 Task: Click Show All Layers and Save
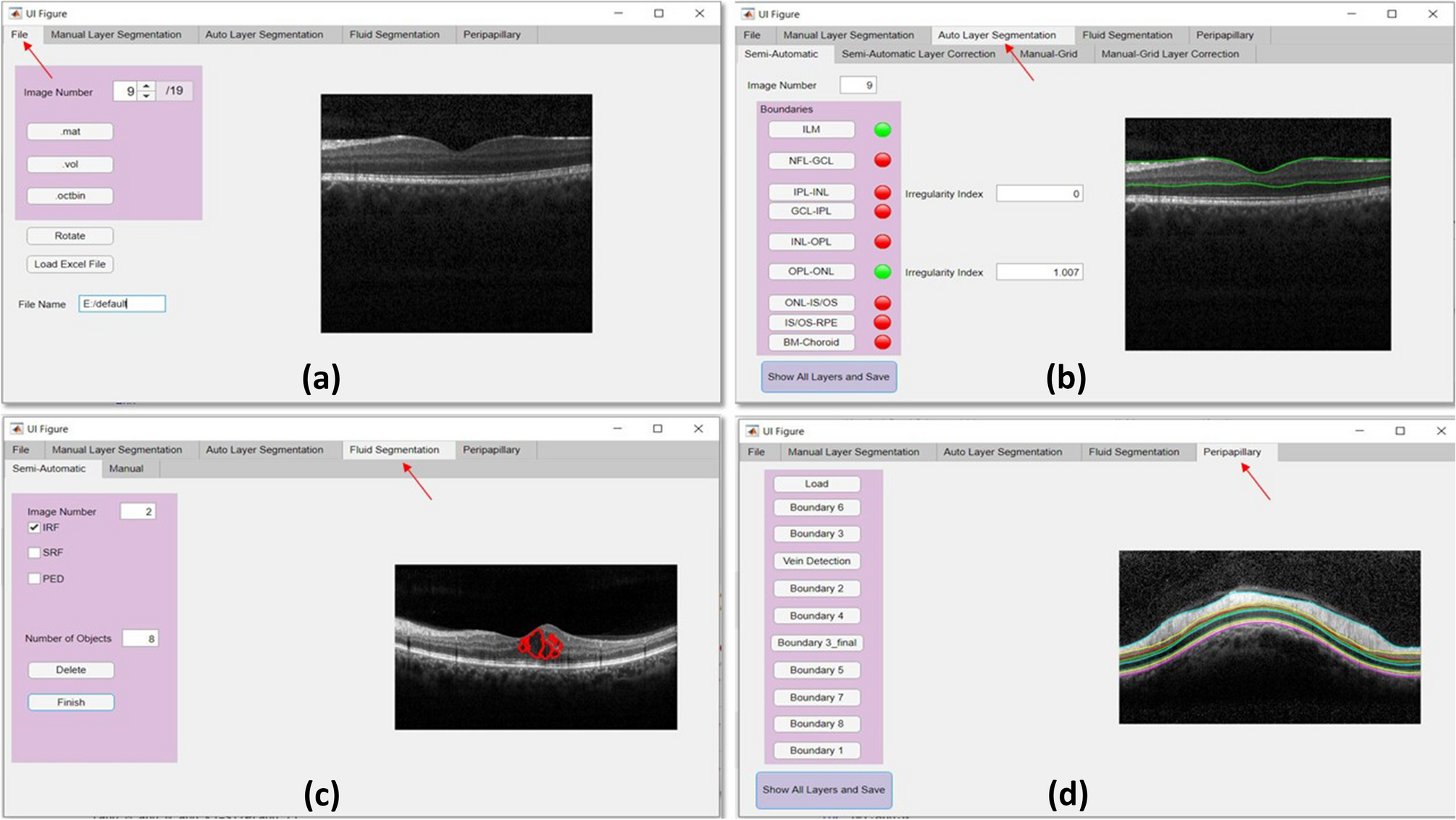coord(828,377)
